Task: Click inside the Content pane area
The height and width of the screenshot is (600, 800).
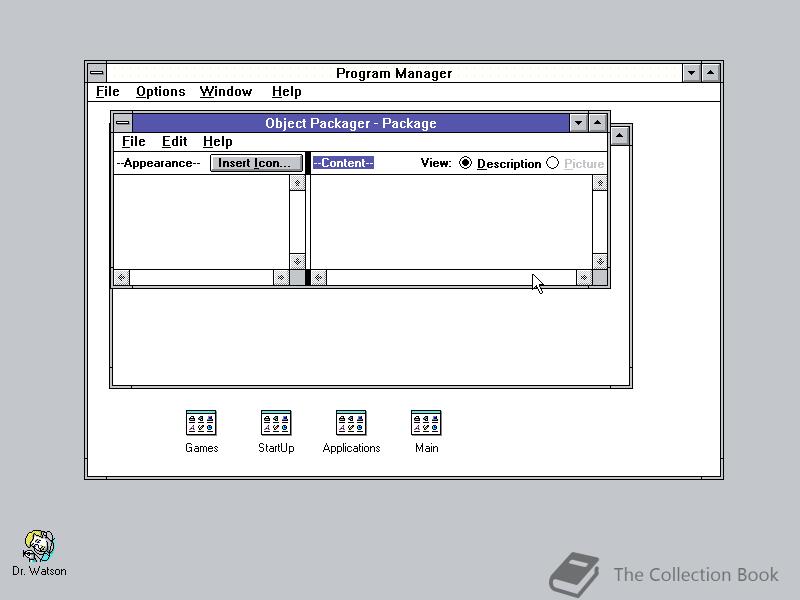Action: 451,222
